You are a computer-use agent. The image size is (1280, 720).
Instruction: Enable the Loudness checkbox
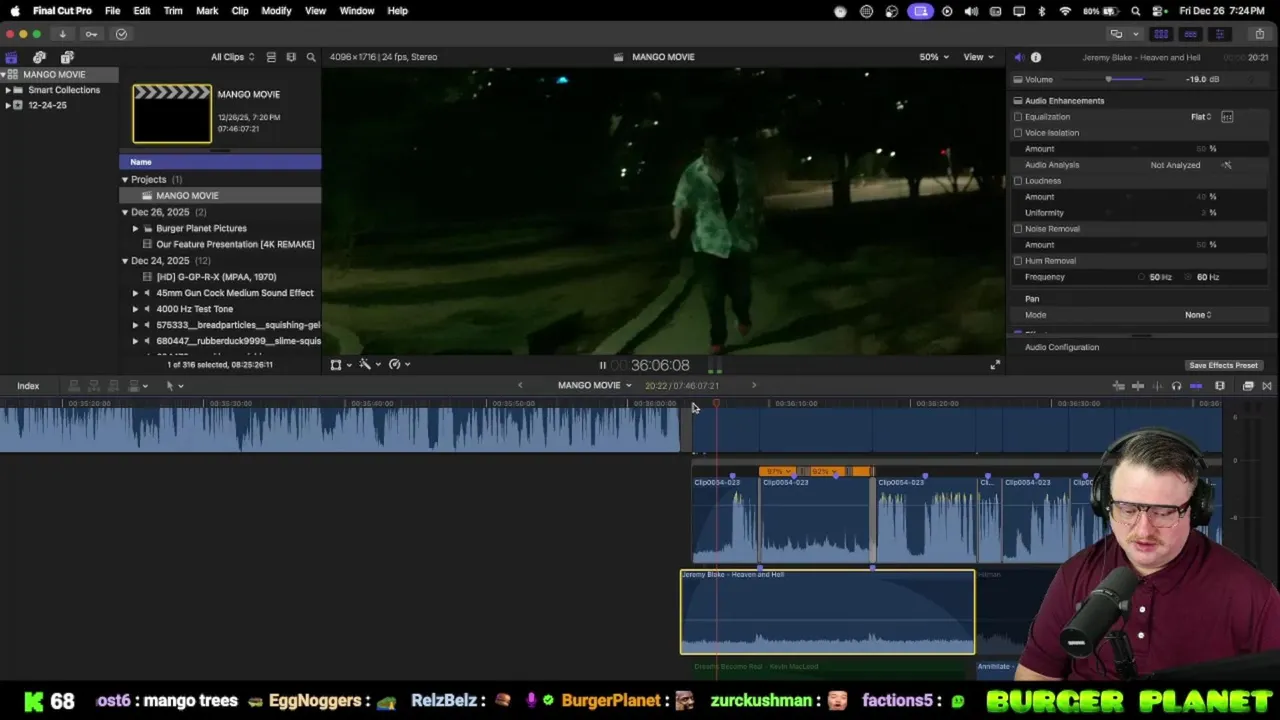(x=1018, y=181)
